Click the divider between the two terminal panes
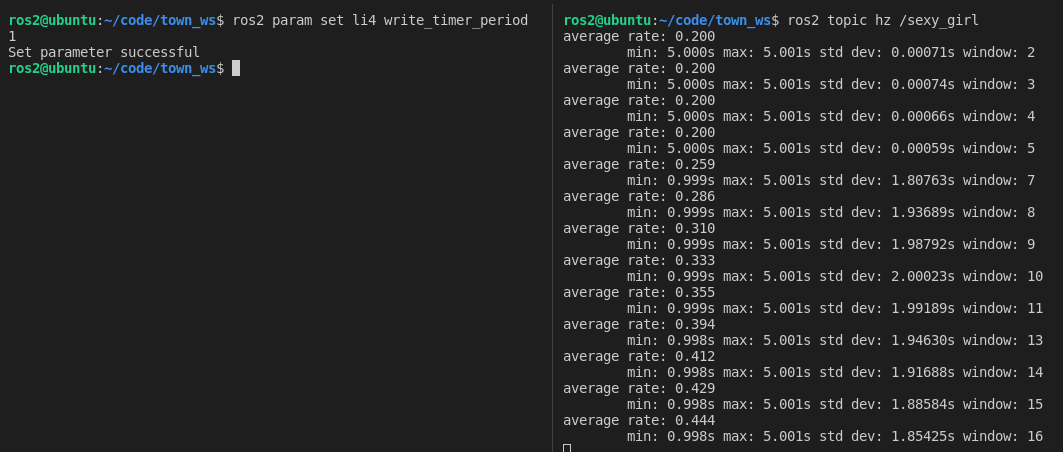This screenshot has width=1063, height=452. [553, 226]
